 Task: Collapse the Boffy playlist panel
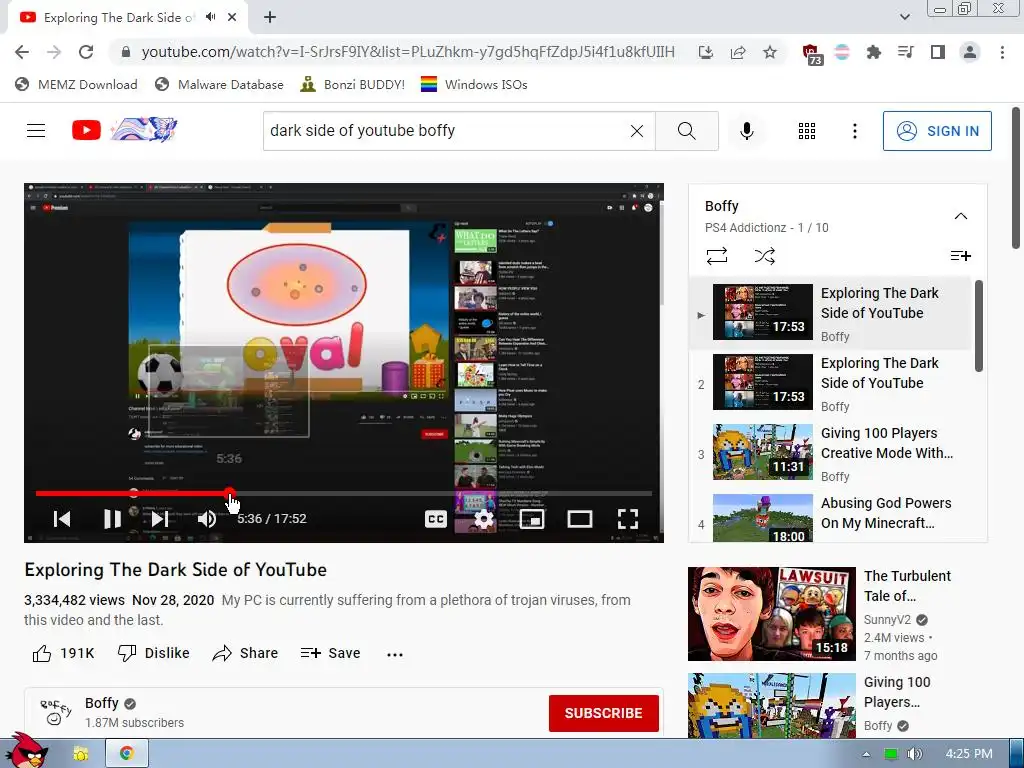click(961, 216)
